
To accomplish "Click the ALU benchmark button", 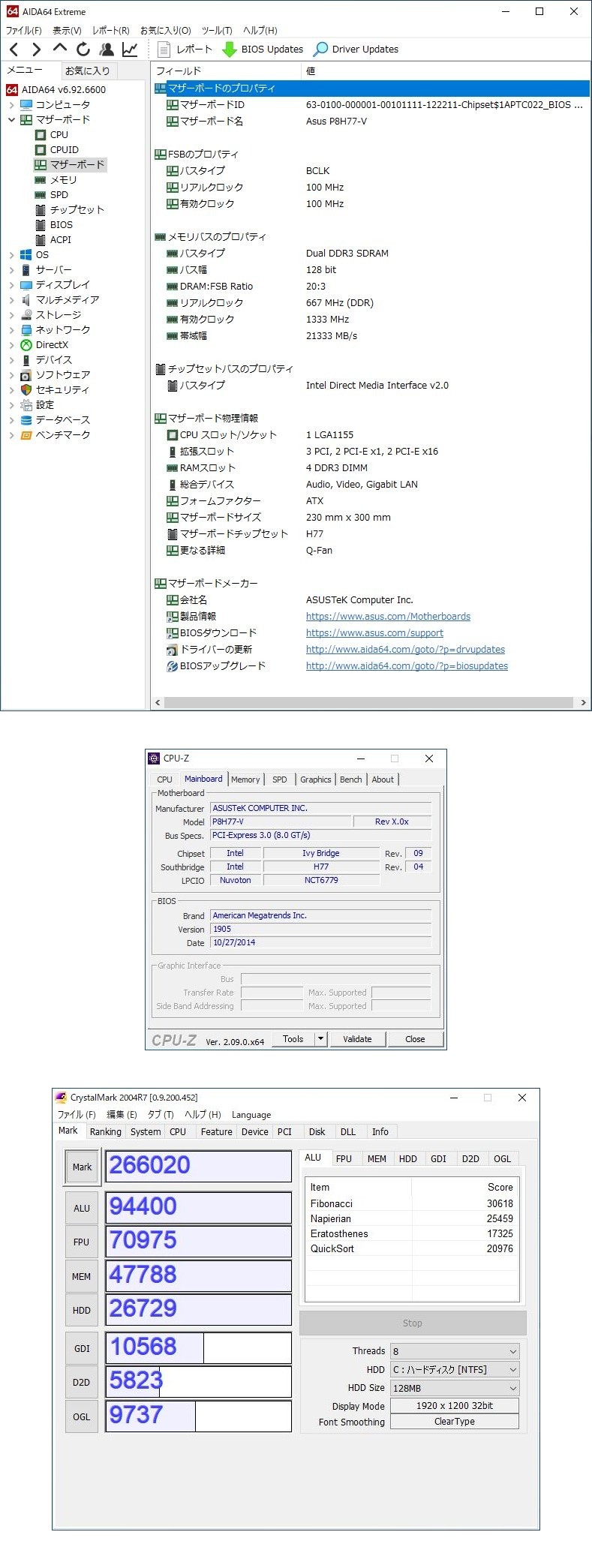I will click(x=82, y=1208).
